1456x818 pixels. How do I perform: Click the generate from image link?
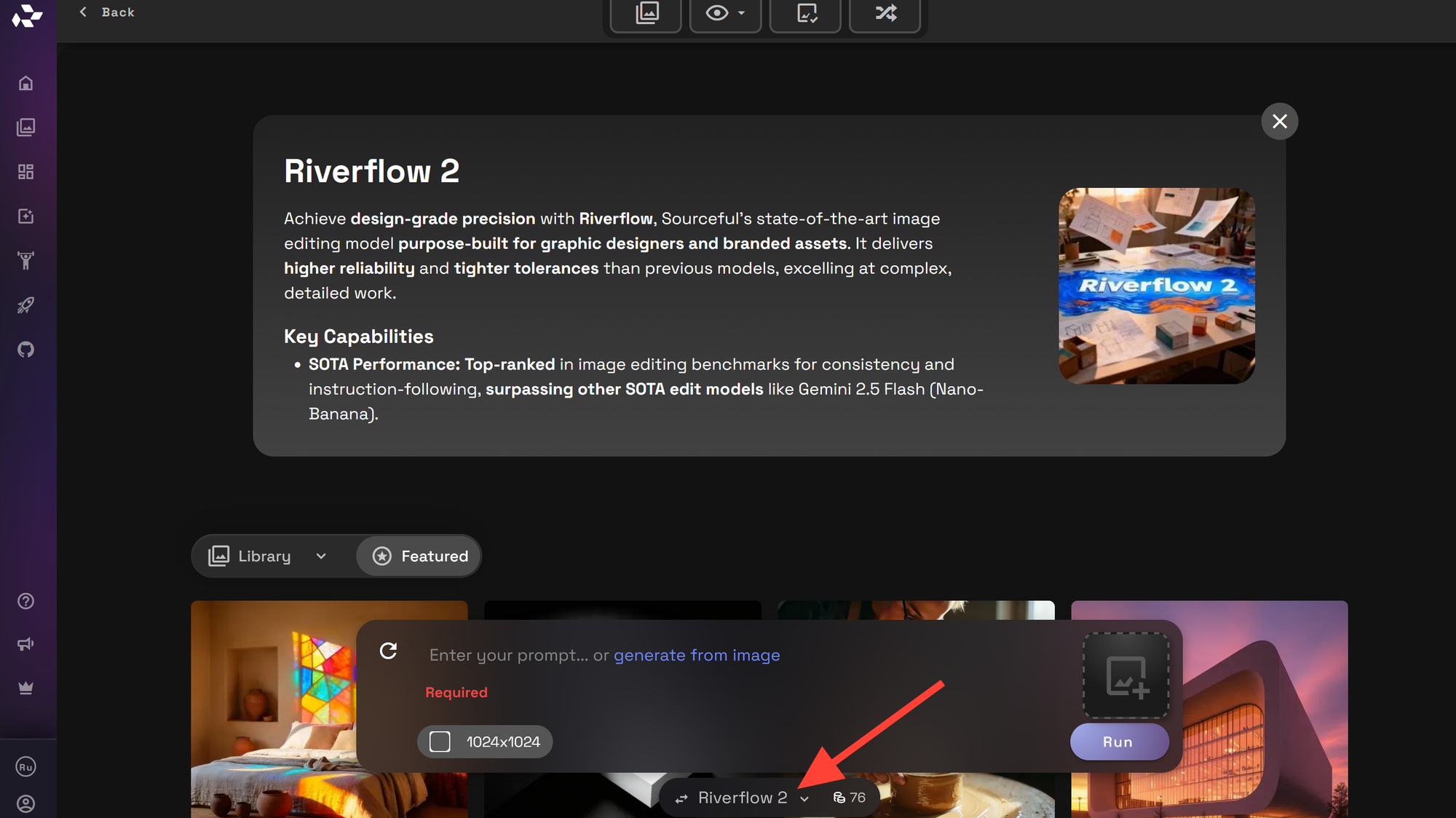click(697, 655)
